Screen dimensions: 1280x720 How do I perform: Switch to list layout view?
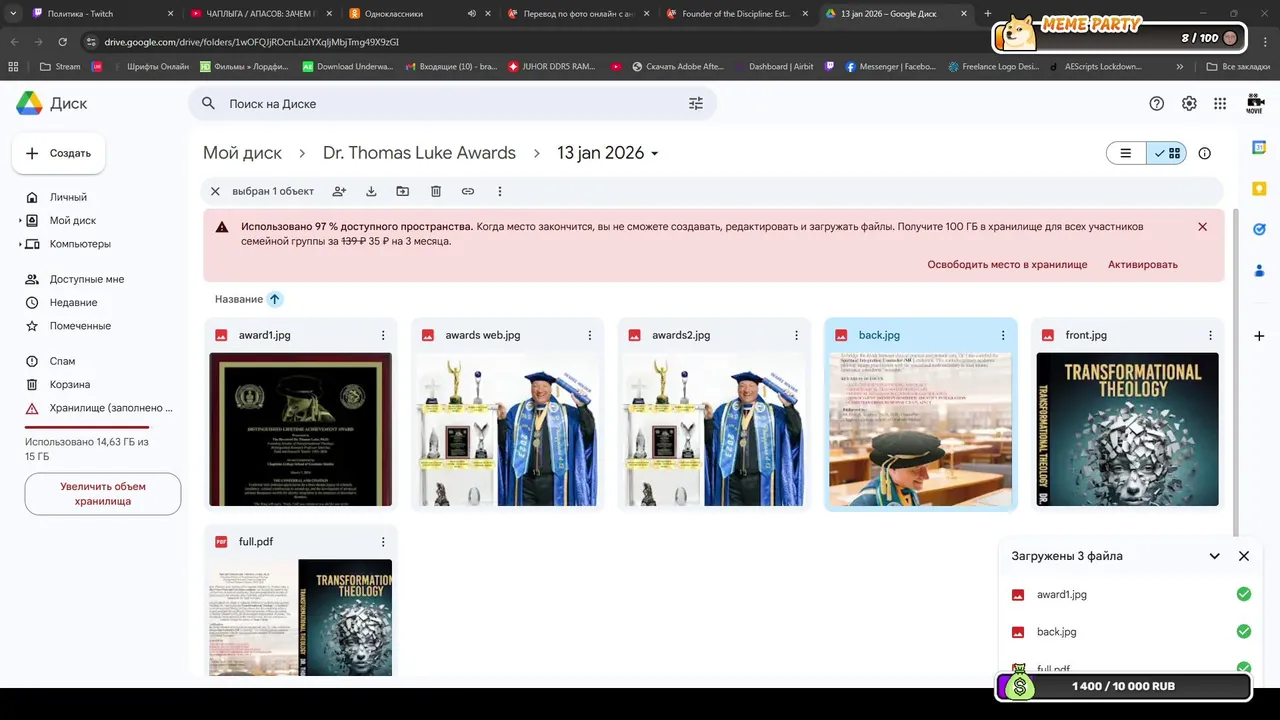point(1126,153)
